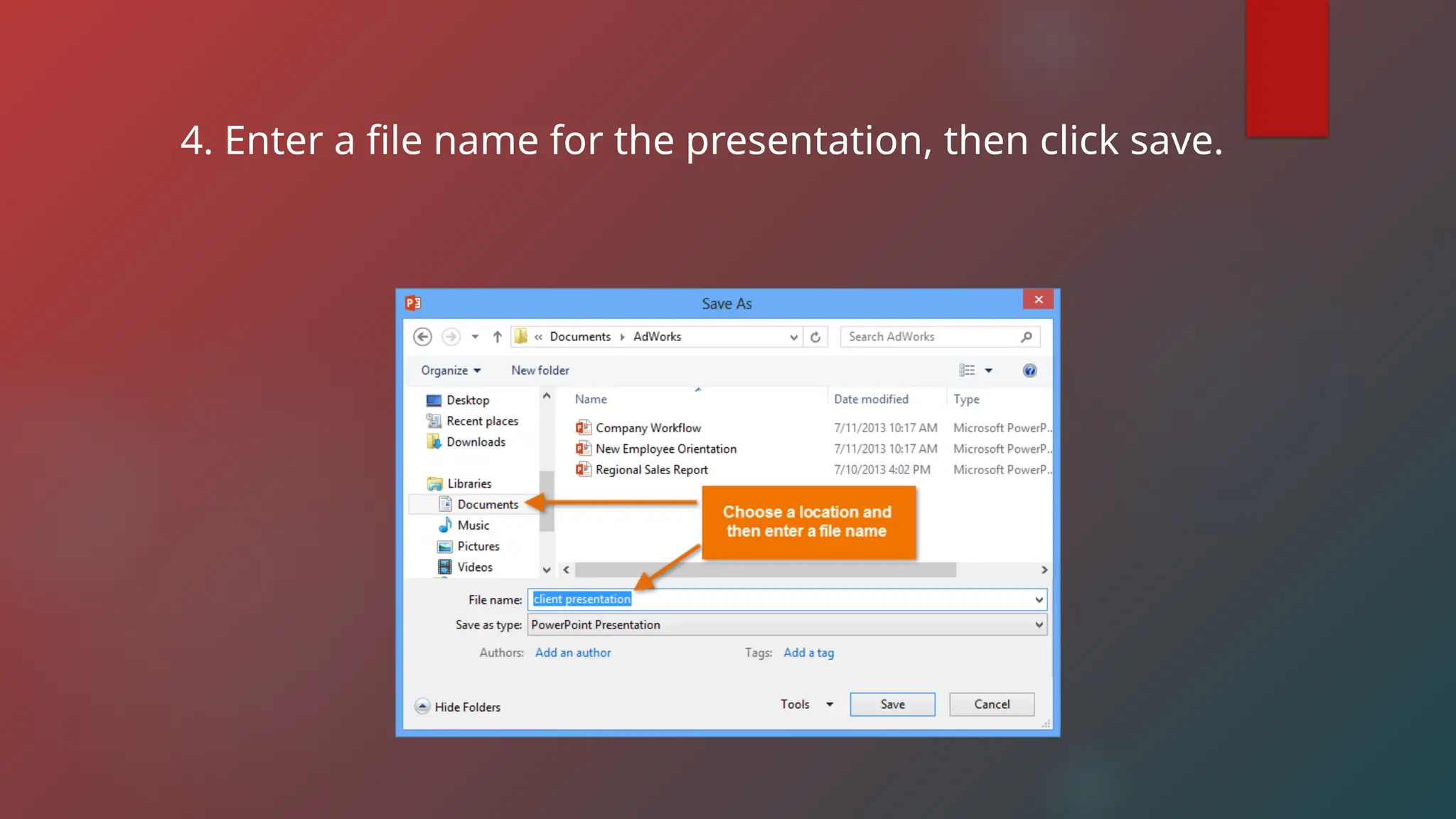This screenshot has height=819, width=1456.
Task: Change the view layout icon
Action: (x=967, y=370)
